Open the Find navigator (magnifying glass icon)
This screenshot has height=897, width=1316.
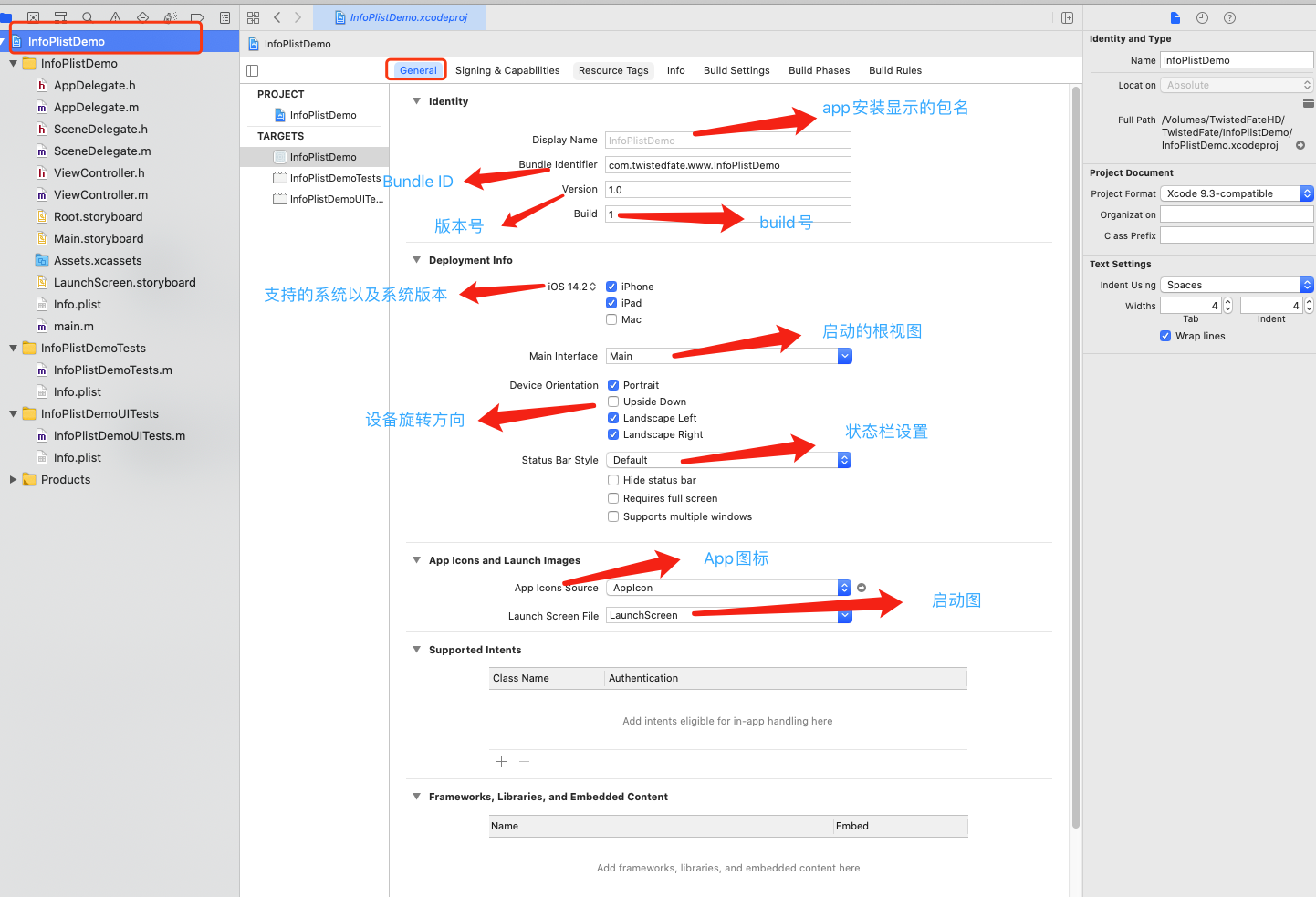[88, 17]
